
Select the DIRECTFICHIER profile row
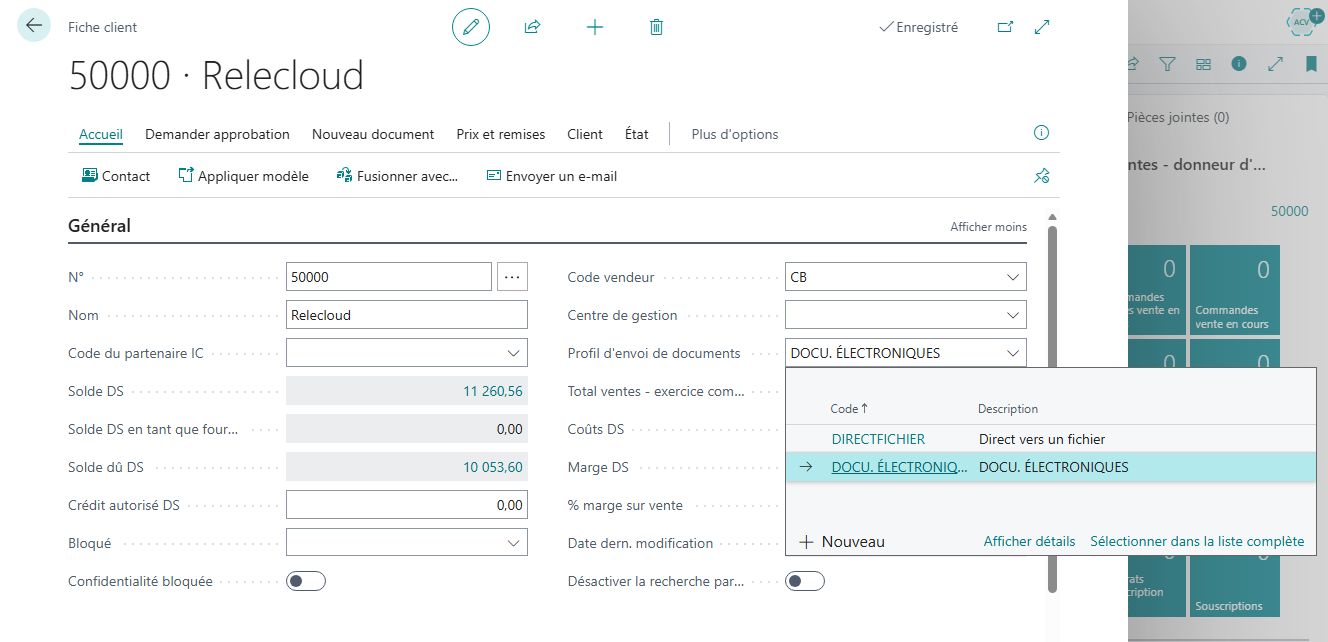[x=878, y=439]
